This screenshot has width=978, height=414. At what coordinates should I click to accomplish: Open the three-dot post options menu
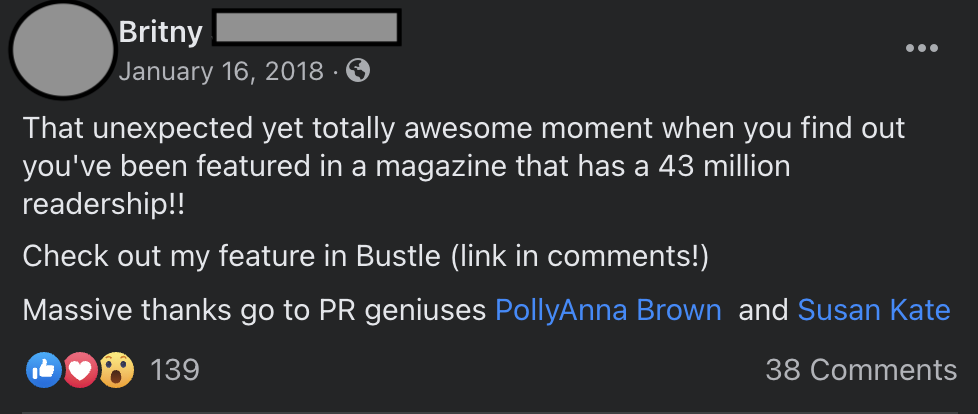pyautogui.click(x=922, y=48)
